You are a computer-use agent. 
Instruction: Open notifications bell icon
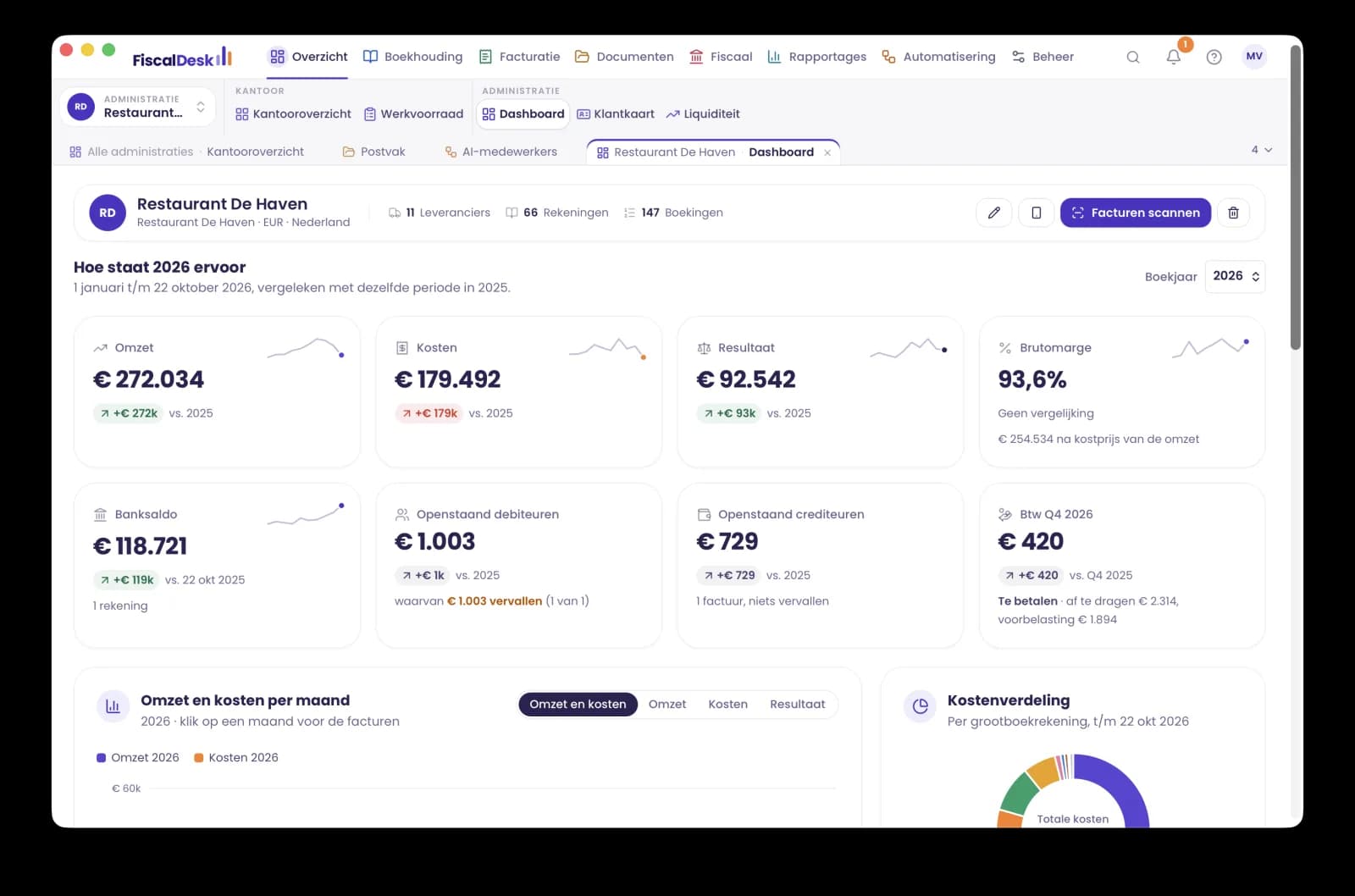click(1174, 57)
